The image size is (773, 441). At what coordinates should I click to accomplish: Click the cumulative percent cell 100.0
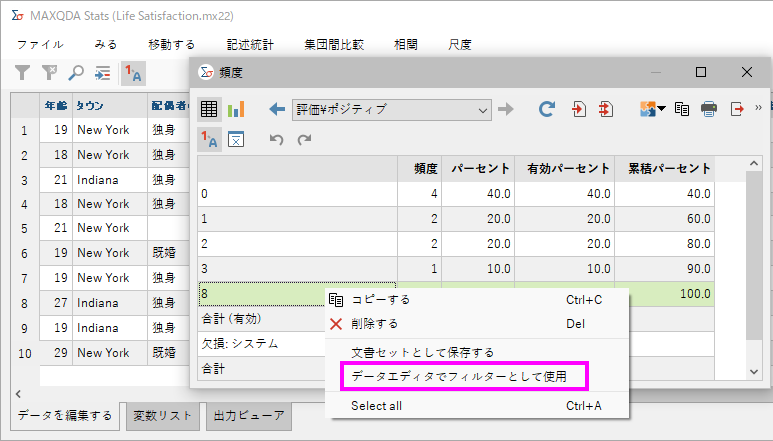[665, 294]
